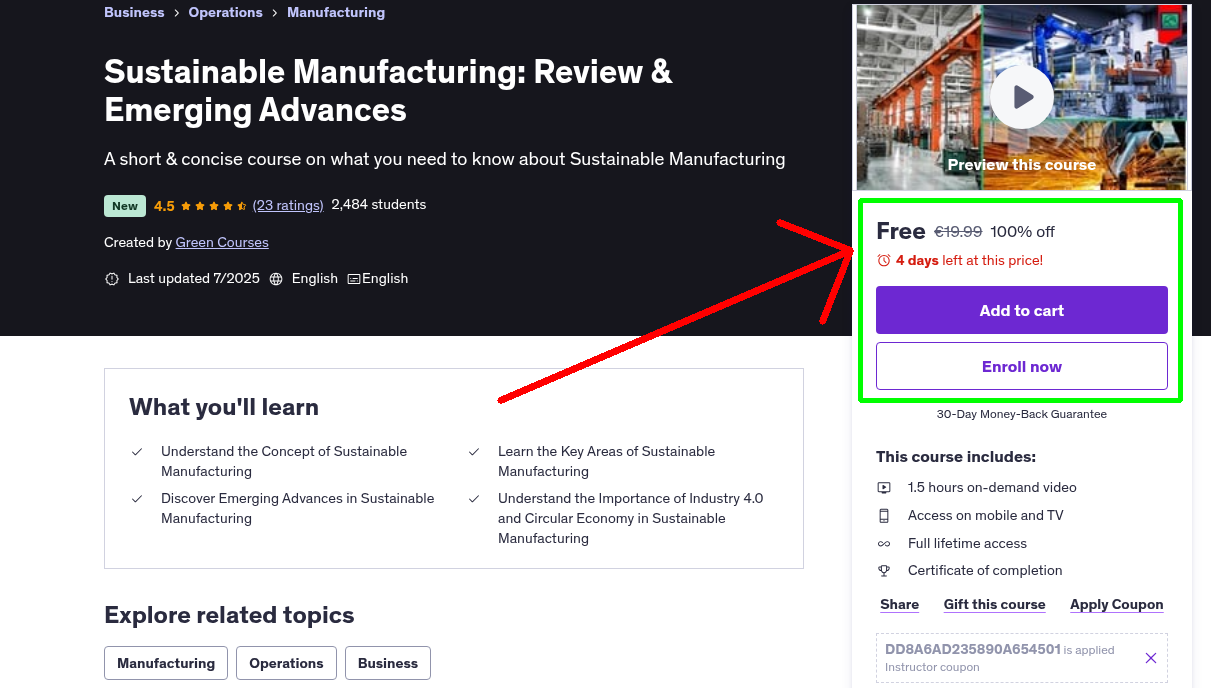Image resolution: width=1211 pixels, height=688 pixels.
Task: Click Gift this course
Action: pyautogui.click(x=994, y=604)
